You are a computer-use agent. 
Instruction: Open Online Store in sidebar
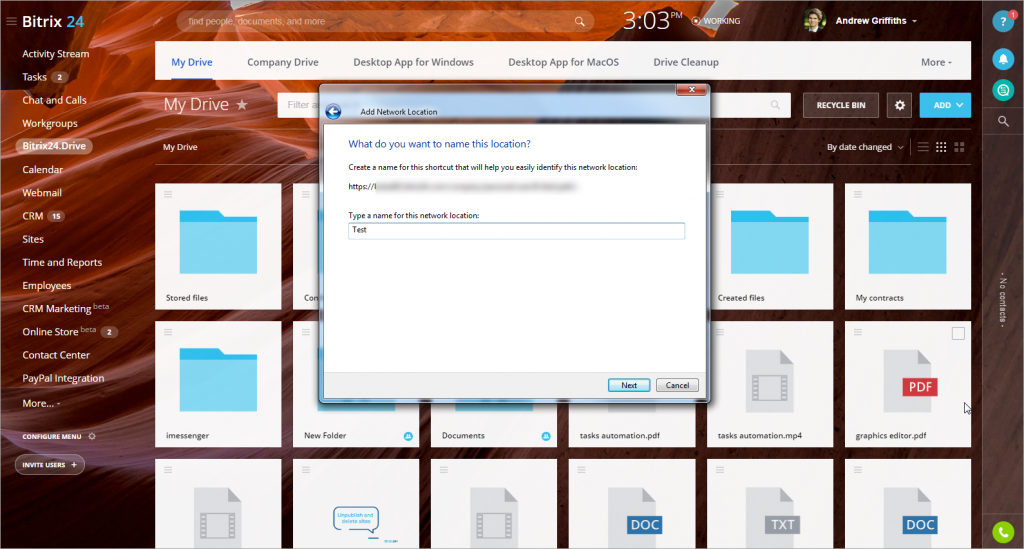point(50,332)
